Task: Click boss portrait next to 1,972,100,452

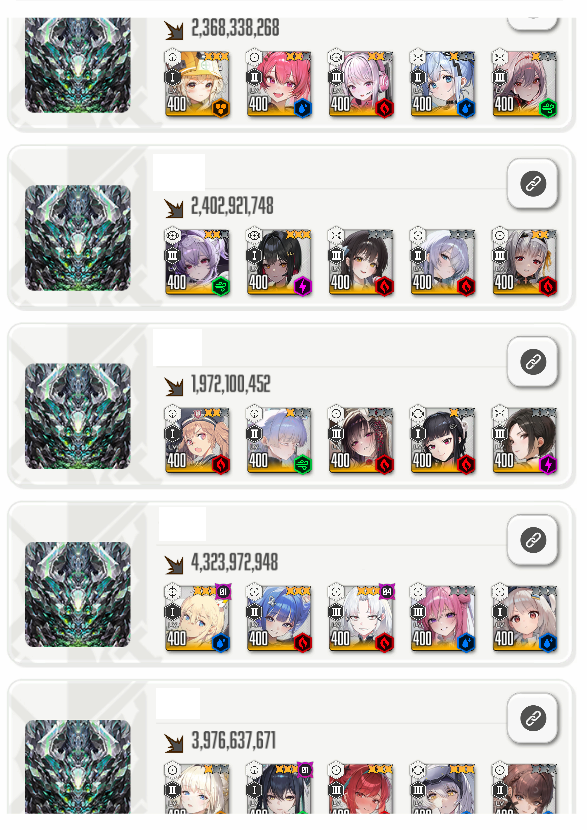Action: click(77, 416)
